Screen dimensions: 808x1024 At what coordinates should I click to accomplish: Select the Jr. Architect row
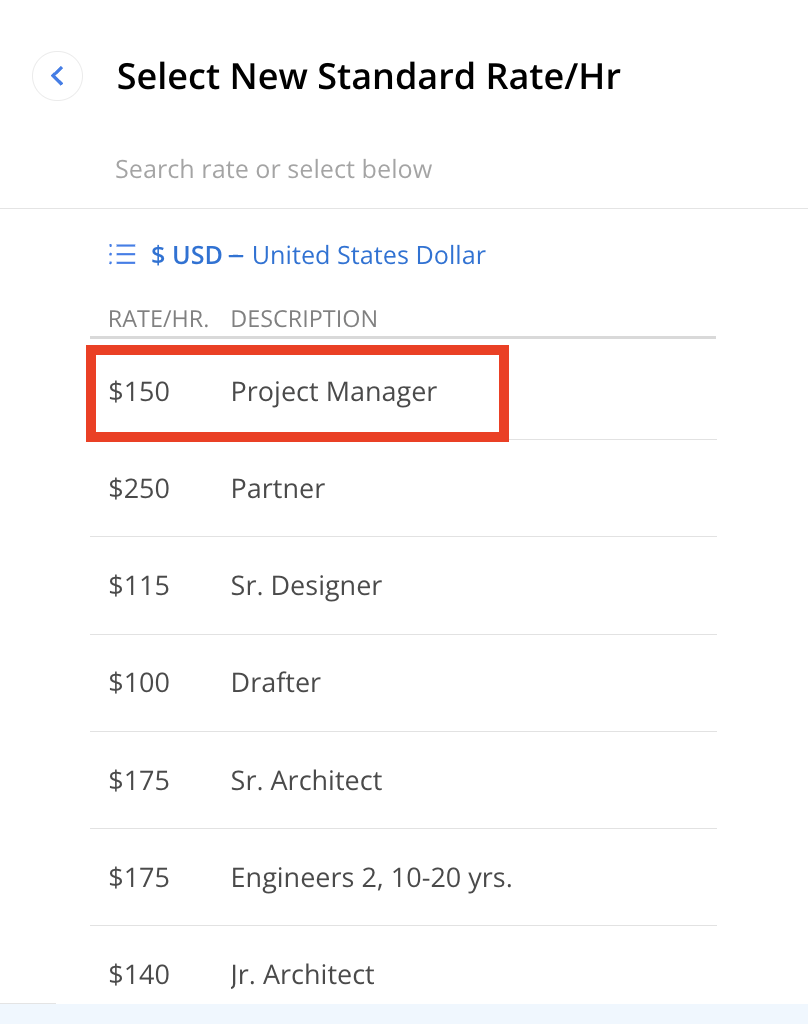(x=302, y=974)
